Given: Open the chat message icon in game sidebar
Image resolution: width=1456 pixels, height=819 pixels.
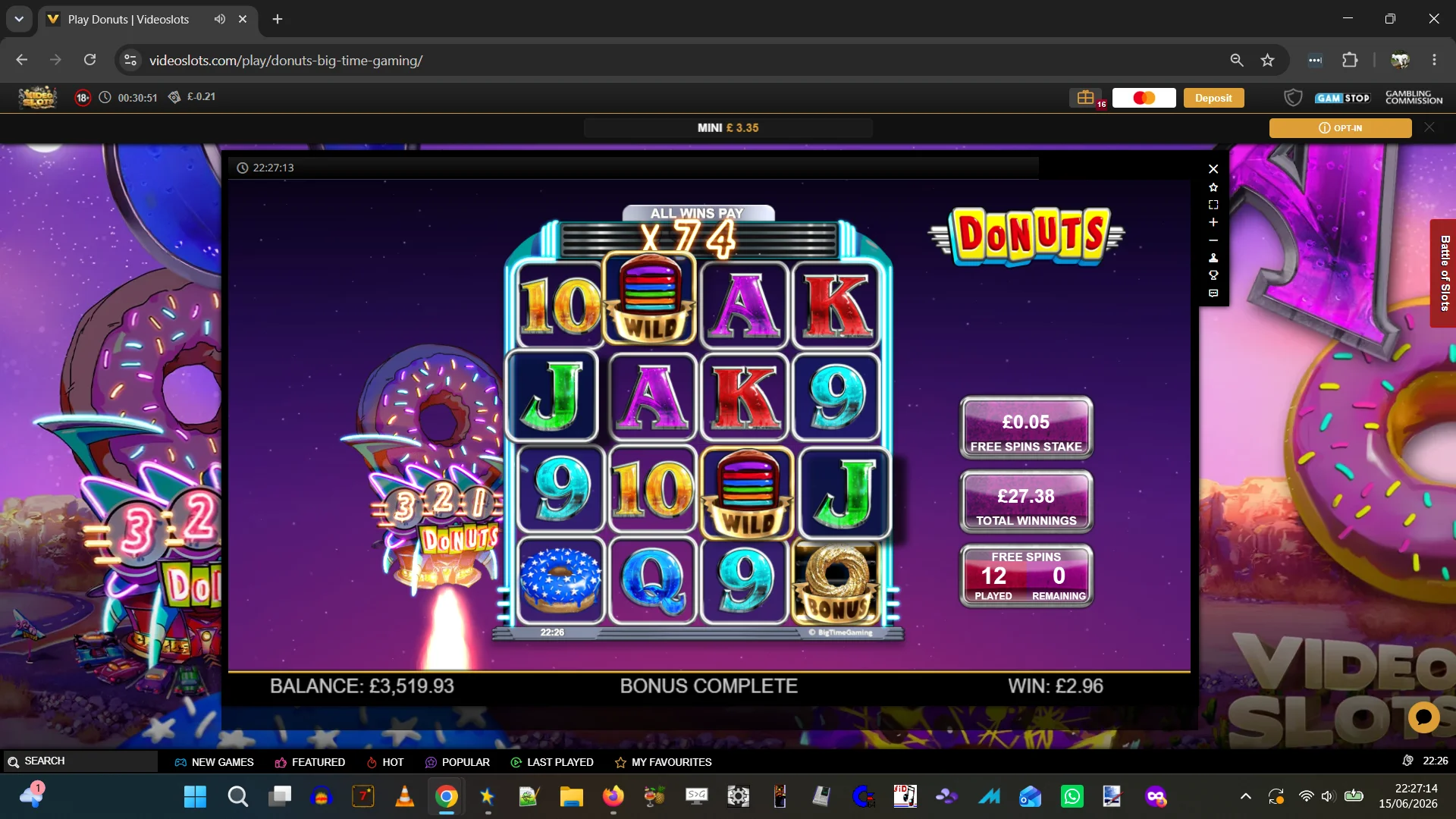Looking at the screenshot, I should 1213,293.
